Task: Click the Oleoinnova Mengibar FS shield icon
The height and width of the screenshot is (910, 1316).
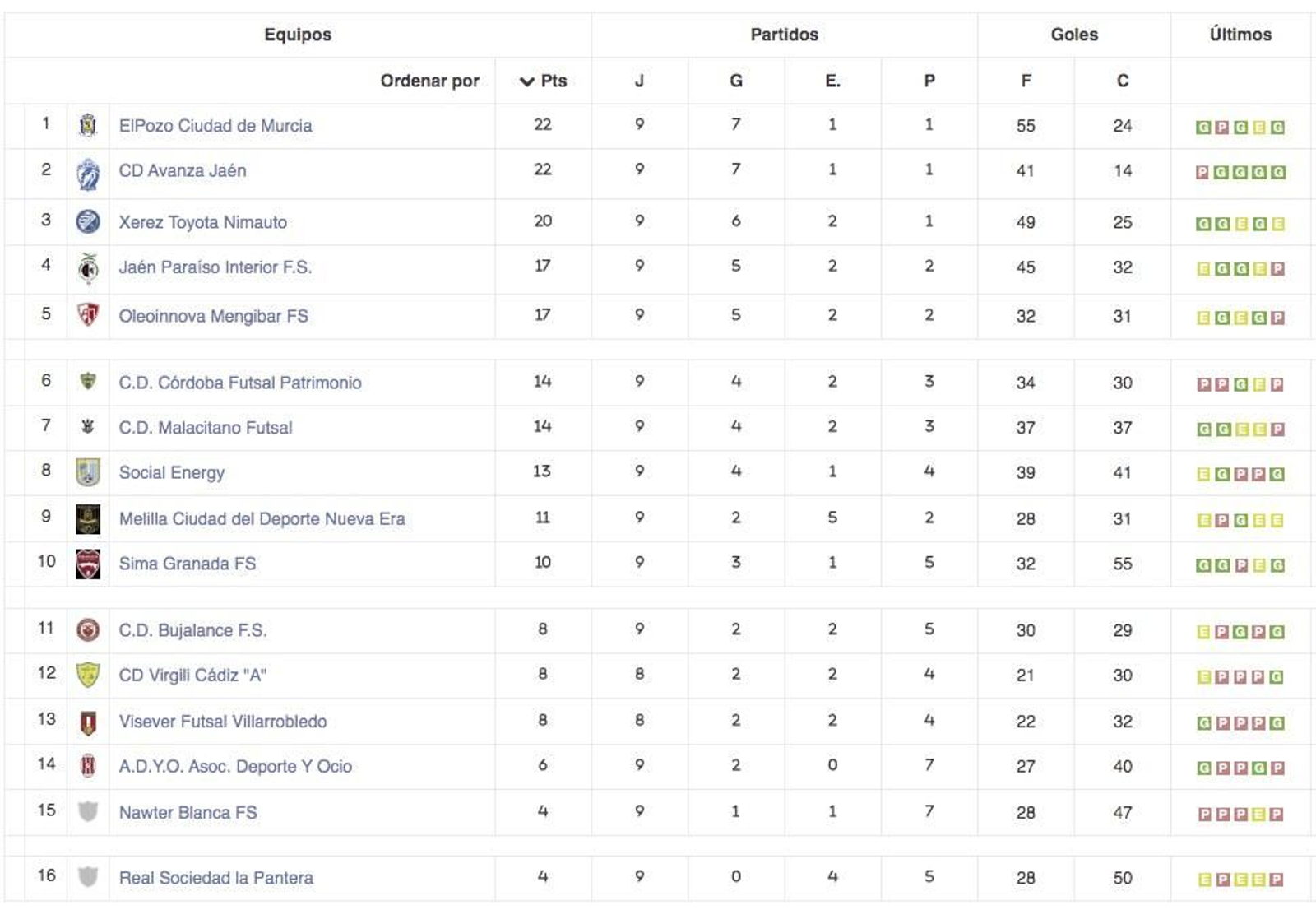Action: point(87,314)
